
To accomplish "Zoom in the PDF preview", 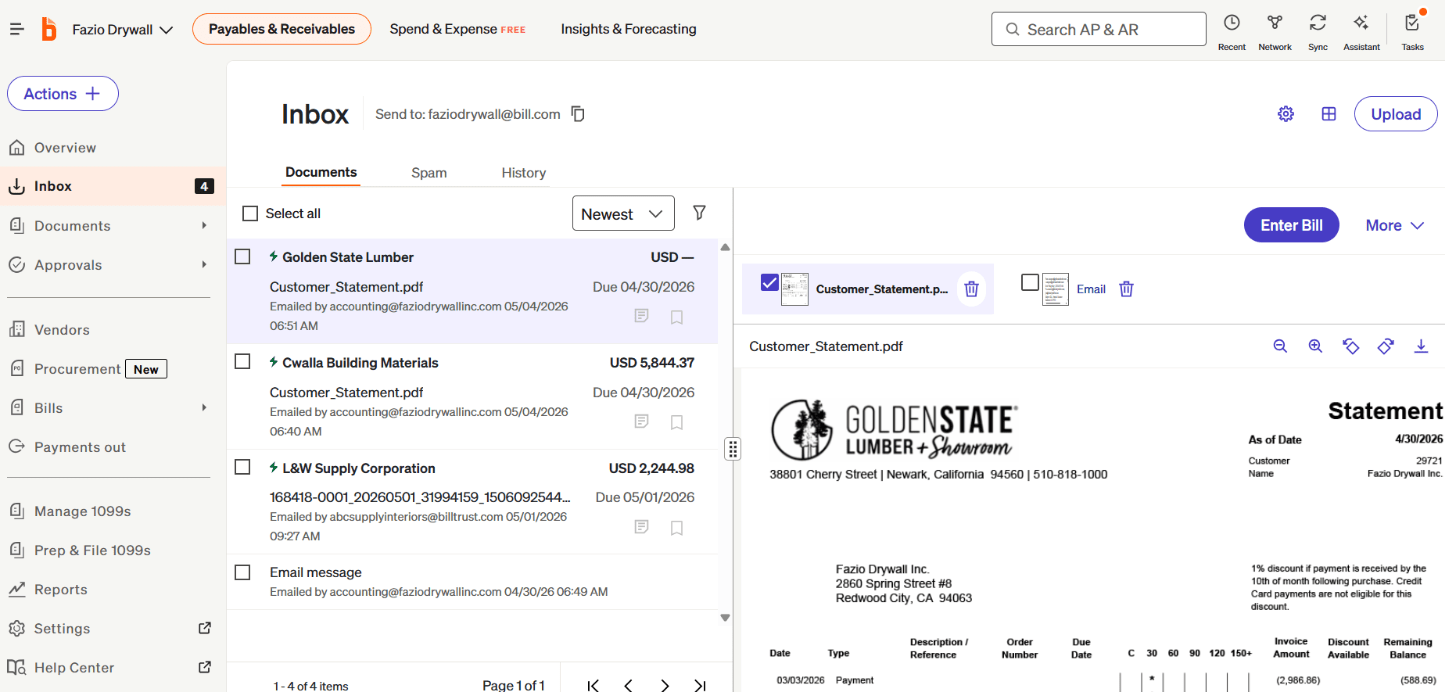I will (x=1315, y=346).
